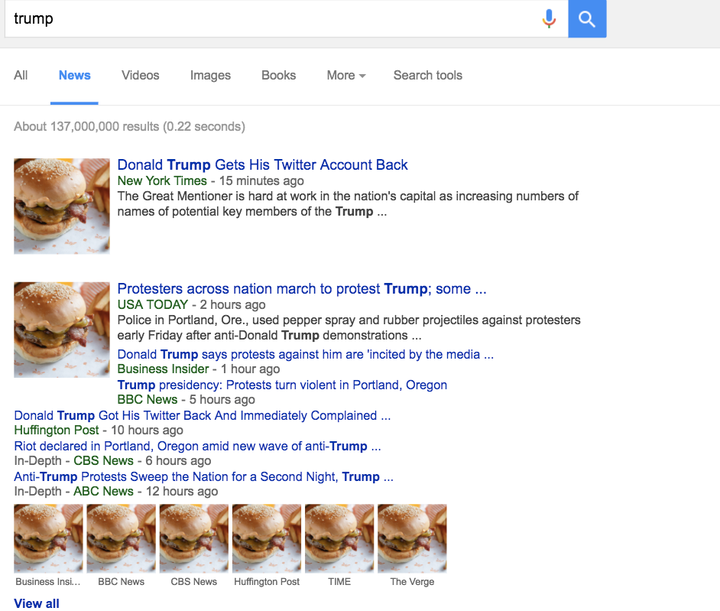Click burger thumbnail beside USA TODAY result
Screen dimensions: 720x611
pos(62,330)
